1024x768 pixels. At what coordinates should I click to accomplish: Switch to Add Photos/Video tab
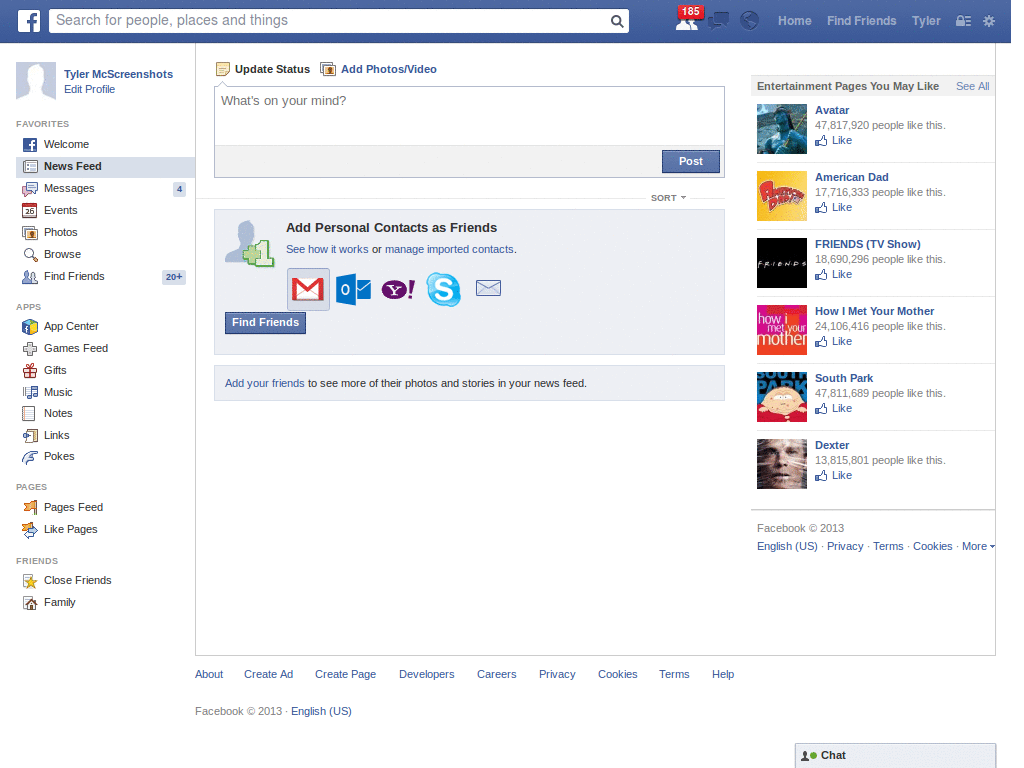coord(379,69)
